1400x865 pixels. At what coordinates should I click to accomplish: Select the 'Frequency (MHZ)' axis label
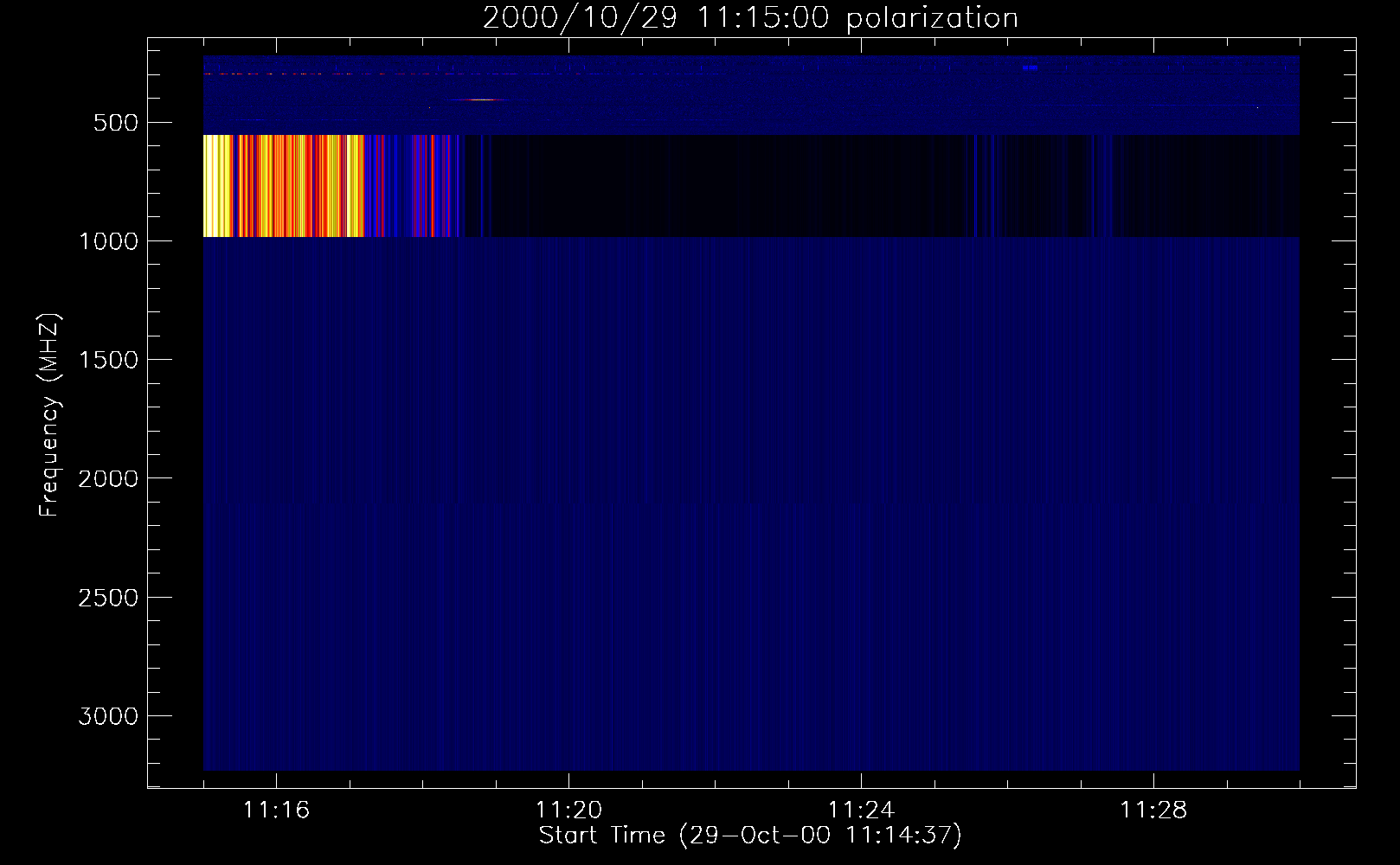(x=49, y=415)
